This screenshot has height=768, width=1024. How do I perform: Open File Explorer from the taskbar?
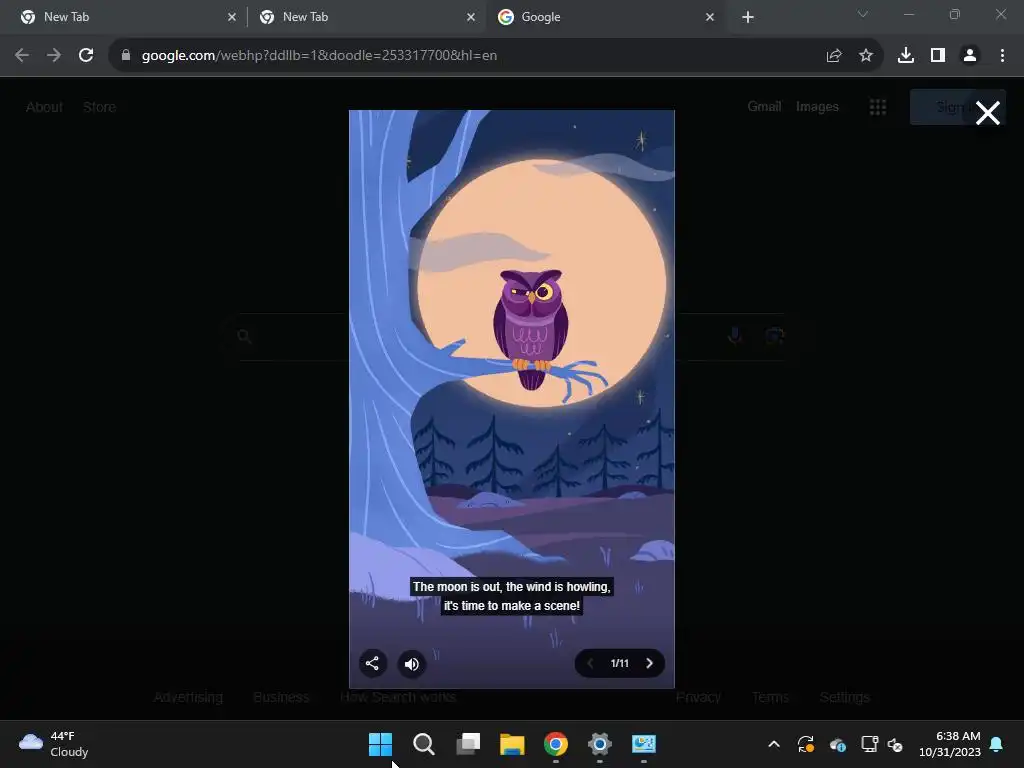tap(512, 744)
